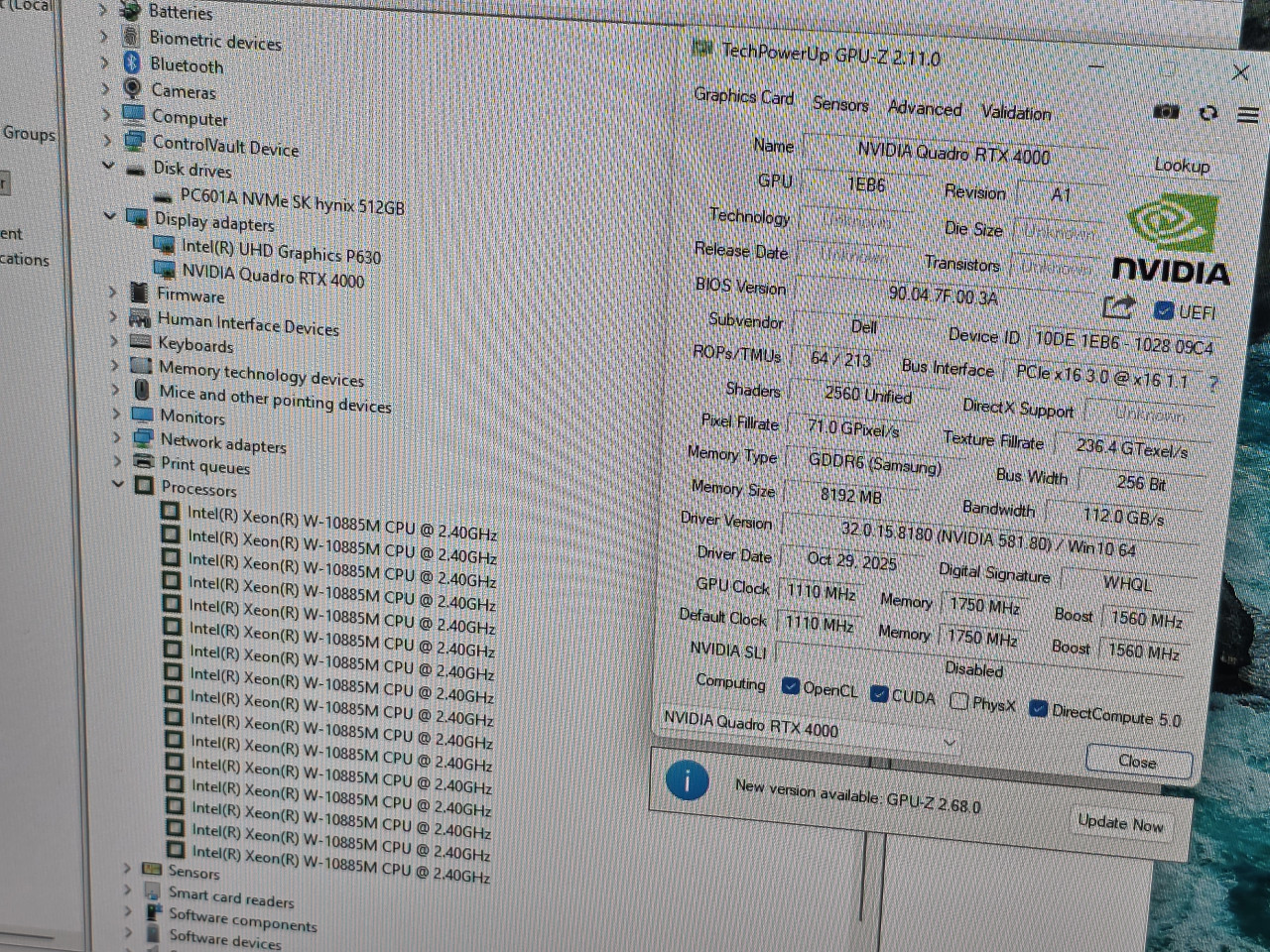Click the BIOS export share icon
The height and width of the screenshot is (952, 1270).
click(x=1118, y=307)
